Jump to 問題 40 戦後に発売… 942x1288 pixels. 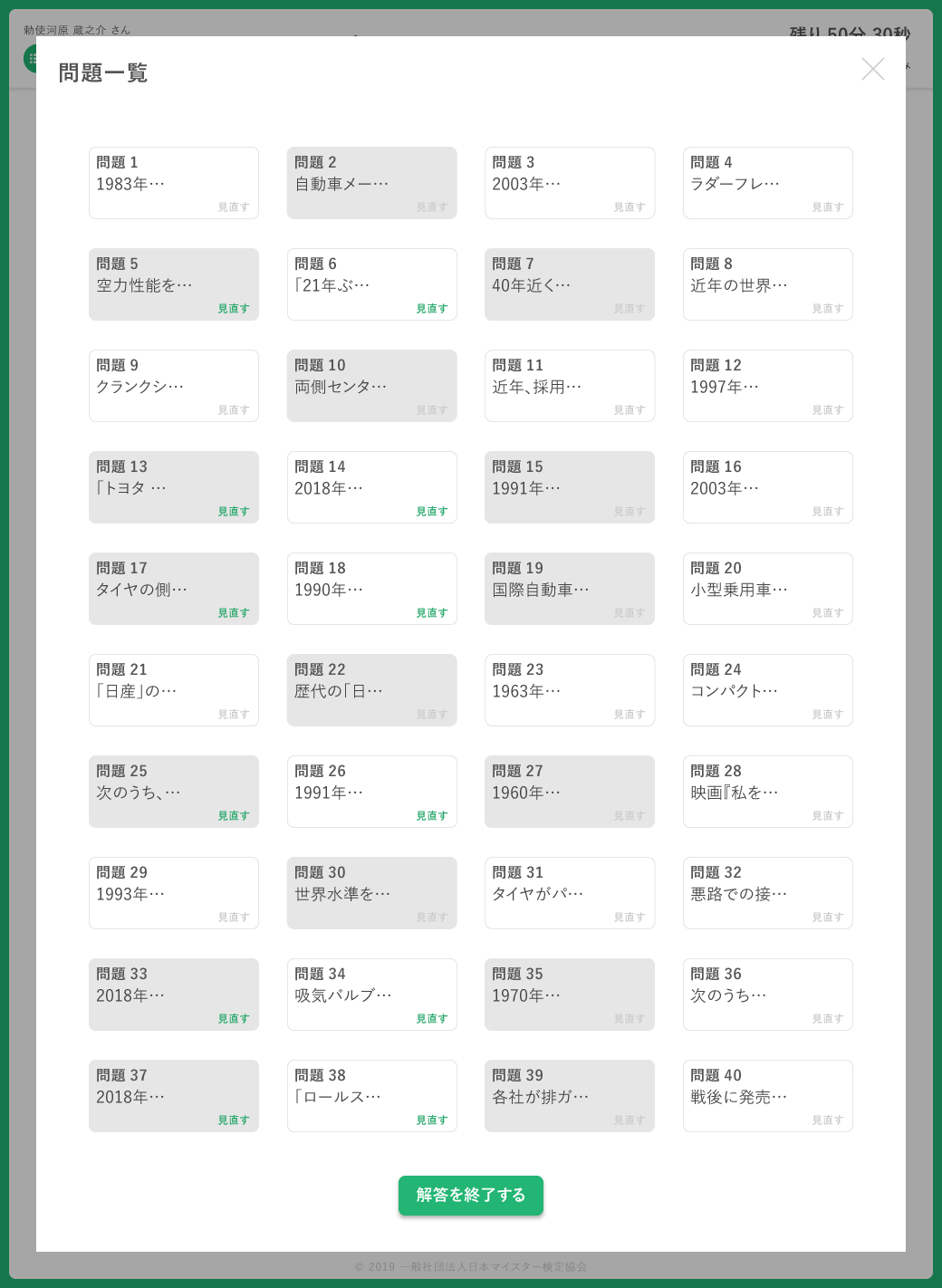click(768, 1096)
